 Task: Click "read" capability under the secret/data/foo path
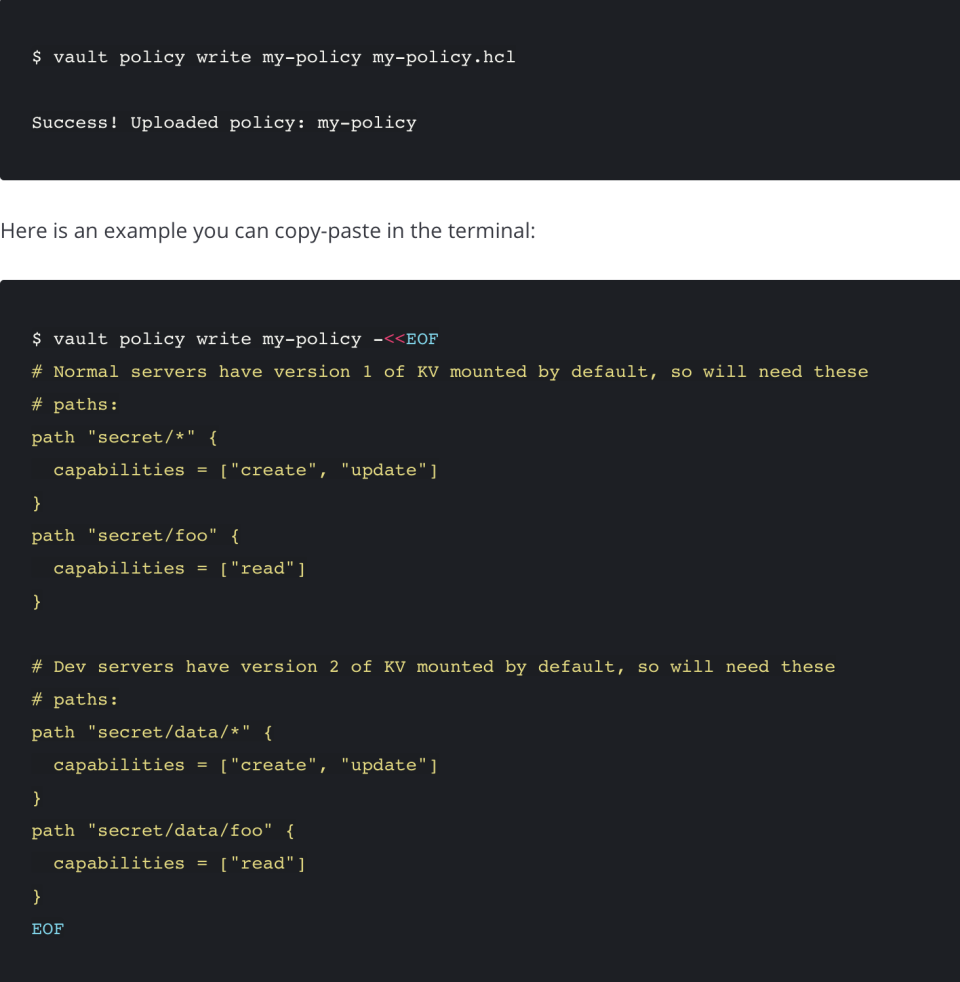click(x=263, y=864)
